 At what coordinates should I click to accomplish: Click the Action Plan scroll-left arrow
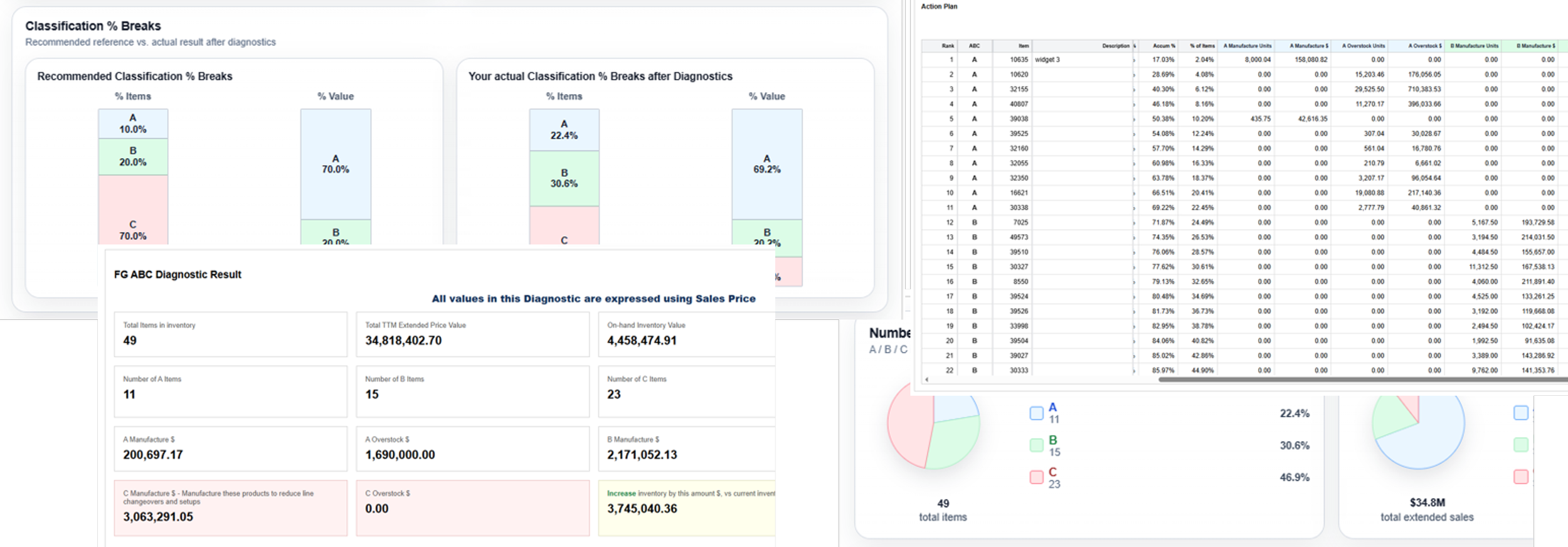[x=926, y=380]
